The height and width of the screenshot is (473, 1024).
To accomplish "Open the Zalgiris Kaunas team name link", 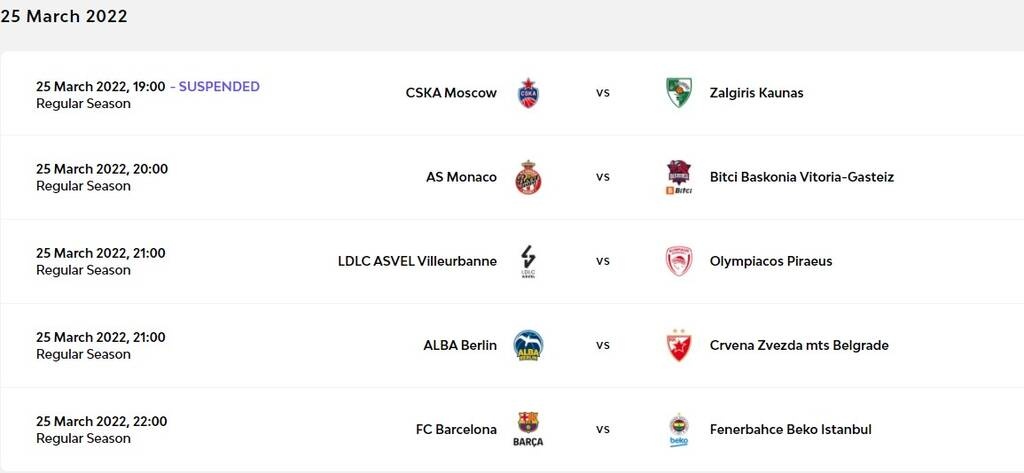I will point(756,93).
